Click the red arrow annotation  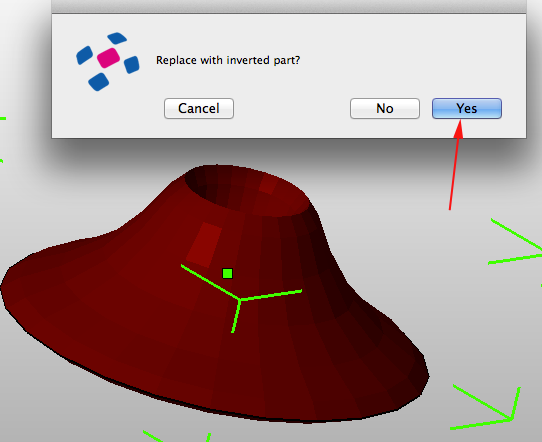pyautogui.click(x=455, y=164)
